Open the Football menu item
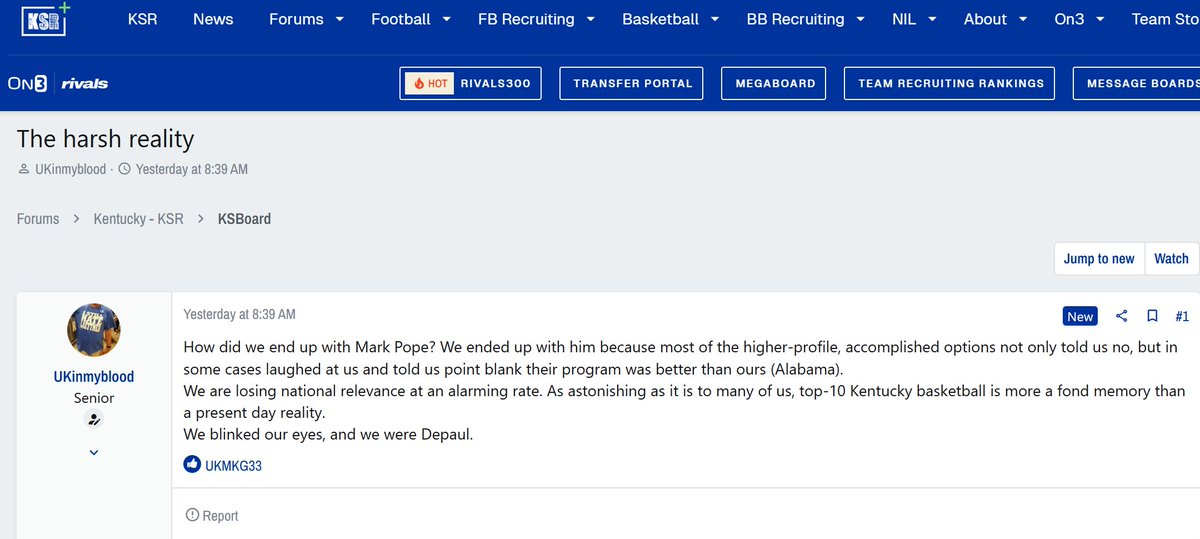1200x539 pixels. [x=401, y=19]
